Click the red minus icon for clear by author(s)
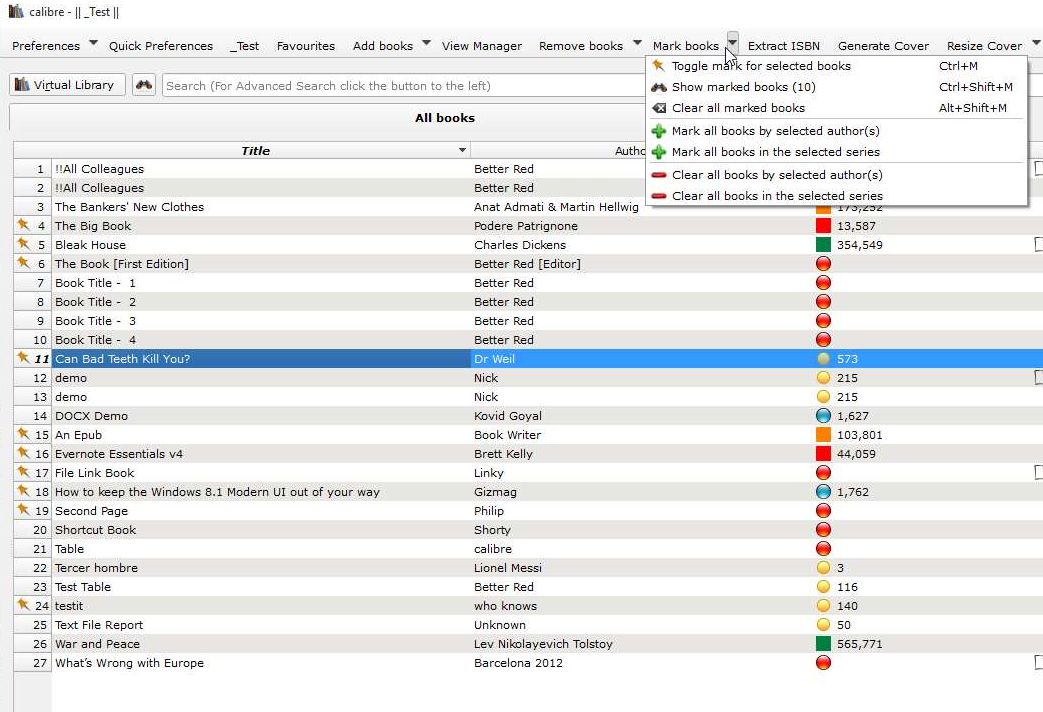Screen dimensions: 1043x712 (659, 175)
